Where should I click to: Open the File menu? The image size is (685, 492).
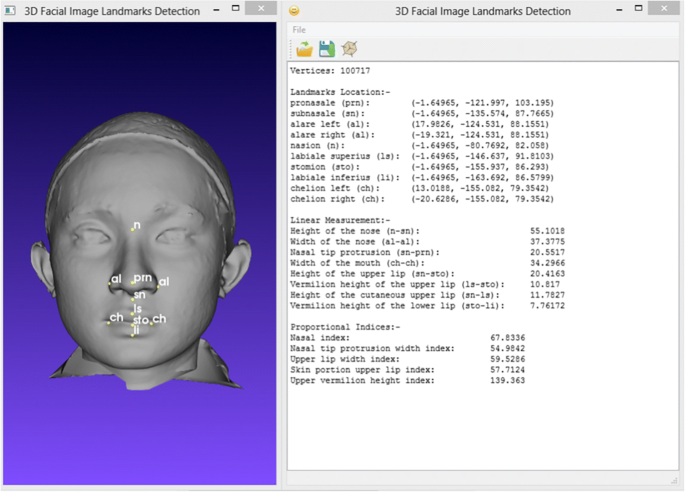[x=299, y=30]
